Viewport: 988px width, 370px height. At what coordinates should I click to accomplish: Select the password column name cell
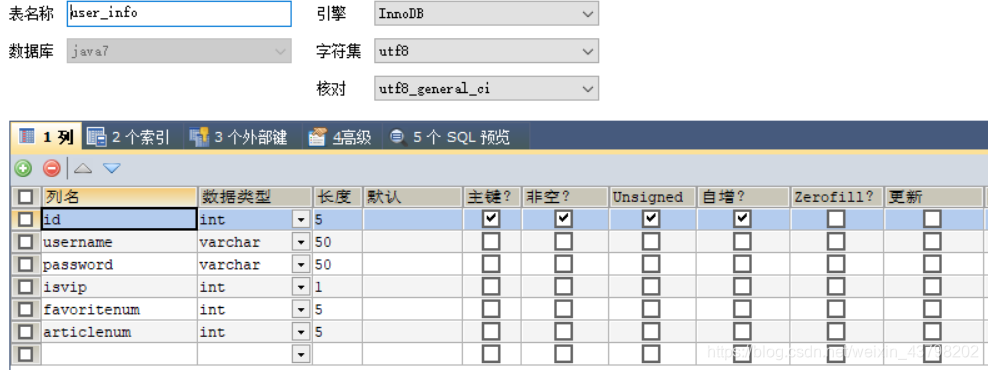119,265
